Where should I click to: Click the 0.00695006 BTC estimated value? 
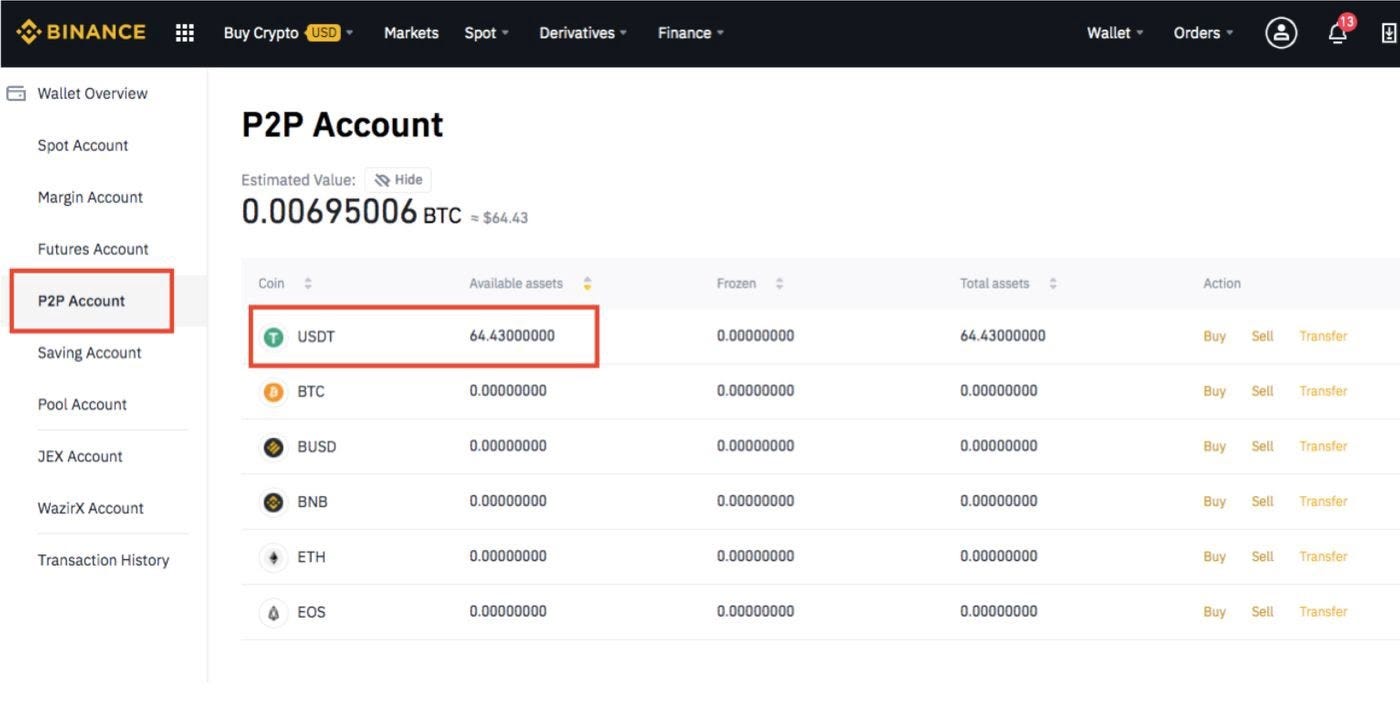[352, 212]
